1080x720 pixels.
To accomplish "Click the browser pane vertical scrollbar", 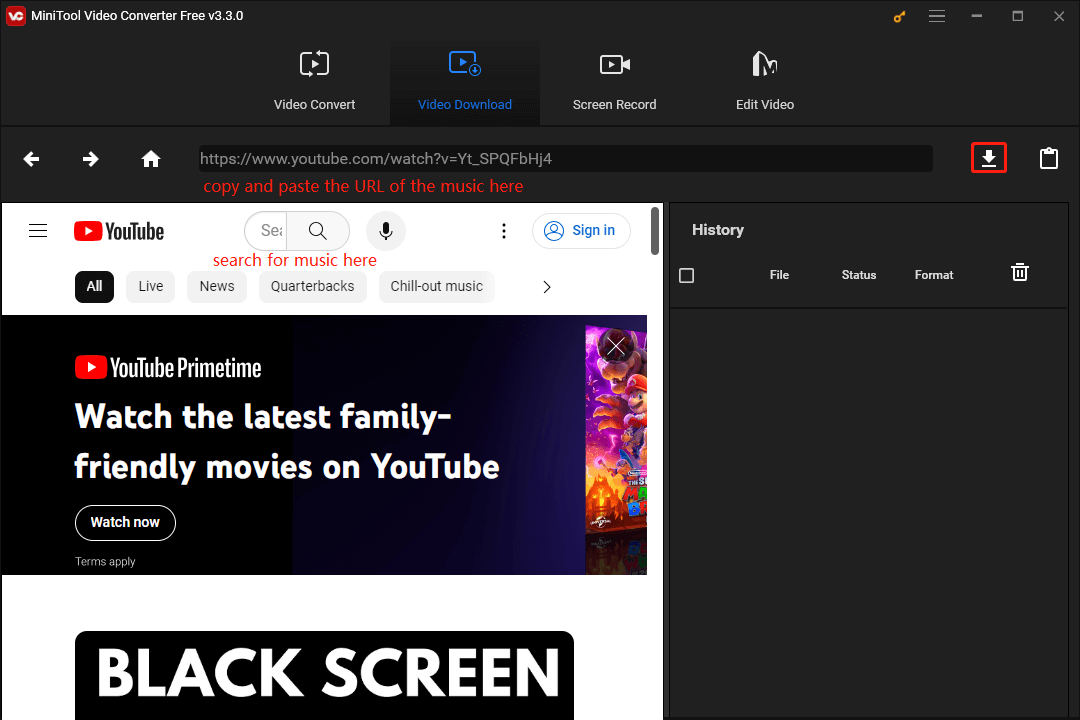I will point(655,231).
